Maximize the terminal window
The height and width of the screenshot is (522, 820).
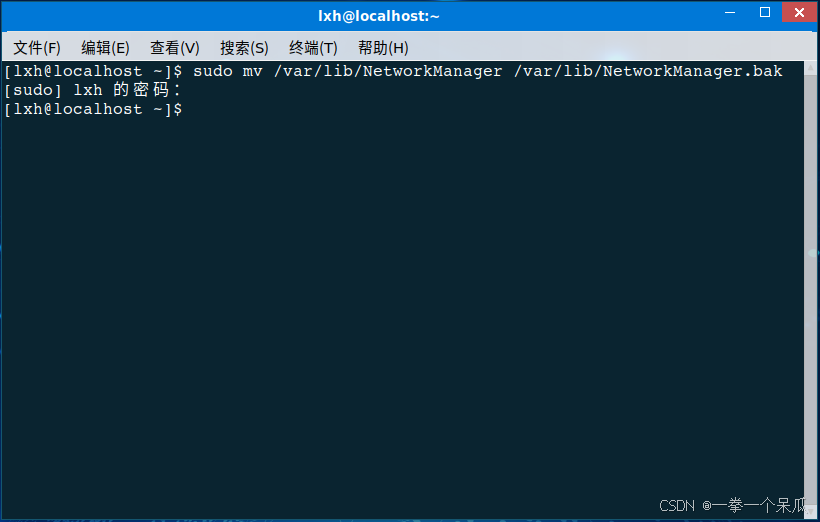pyautogui.click(x=765, y=12)
